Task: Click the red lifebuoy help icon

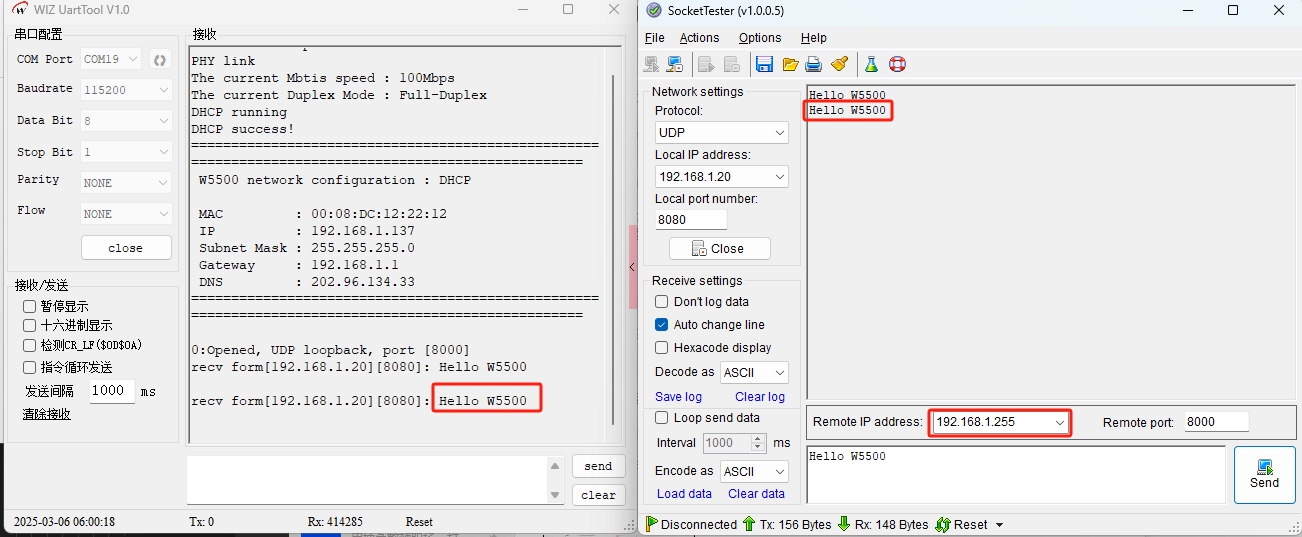Action: tap(897, 64)
